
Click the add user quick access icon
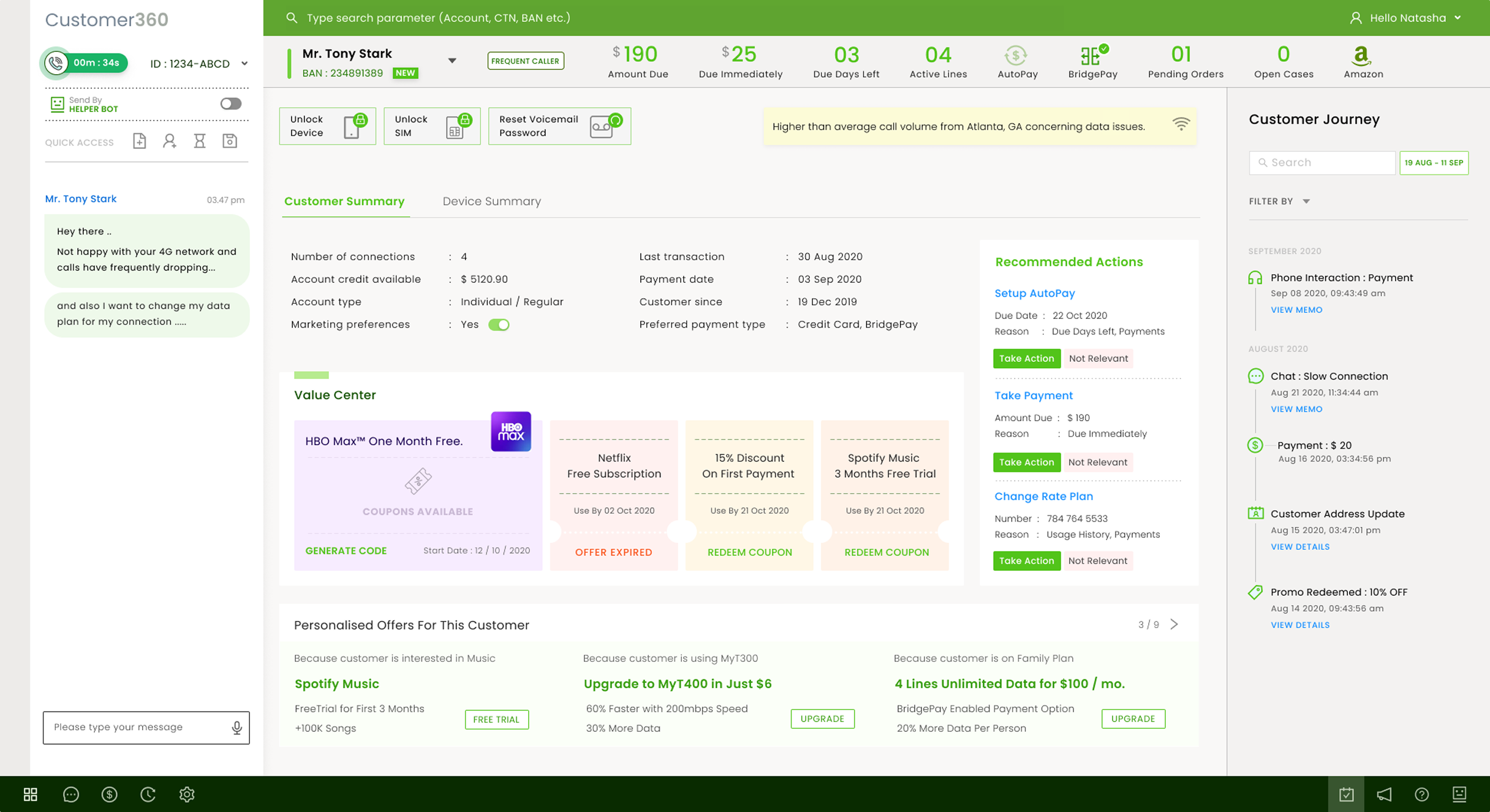pos(170,141)
